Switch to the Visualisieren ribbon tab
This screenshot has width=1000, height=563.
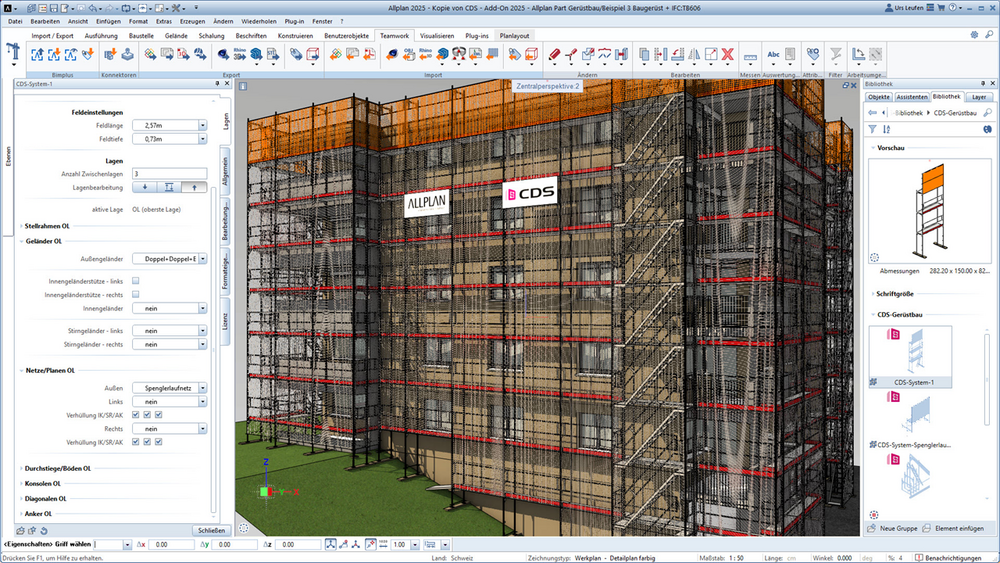(x=437, y=36)
